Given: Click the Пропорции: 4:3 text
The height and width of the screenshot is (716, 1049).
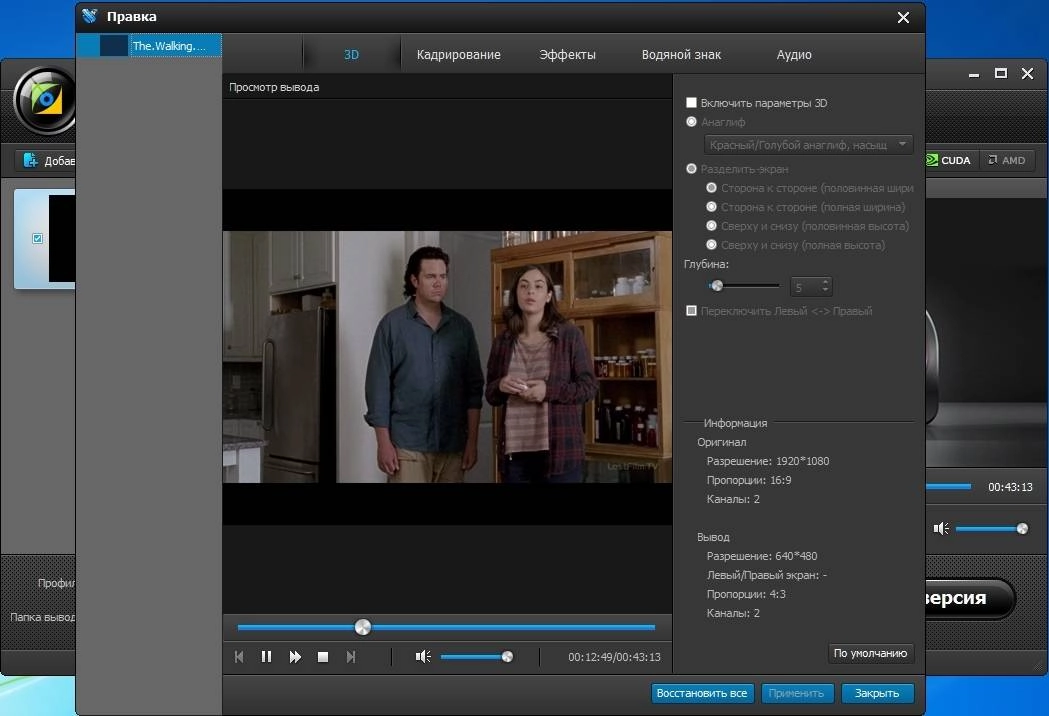Looking at the screenshot, I should (747, 594).
